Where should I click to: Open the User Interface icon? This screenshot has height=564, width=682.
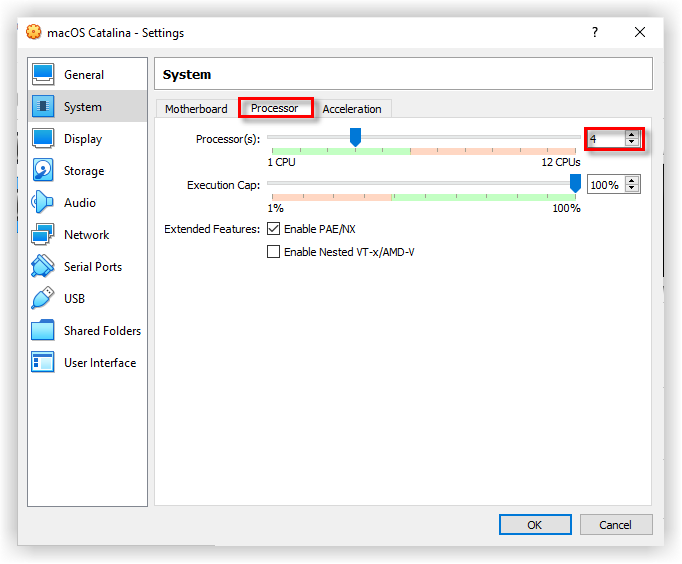pos(43,363)
